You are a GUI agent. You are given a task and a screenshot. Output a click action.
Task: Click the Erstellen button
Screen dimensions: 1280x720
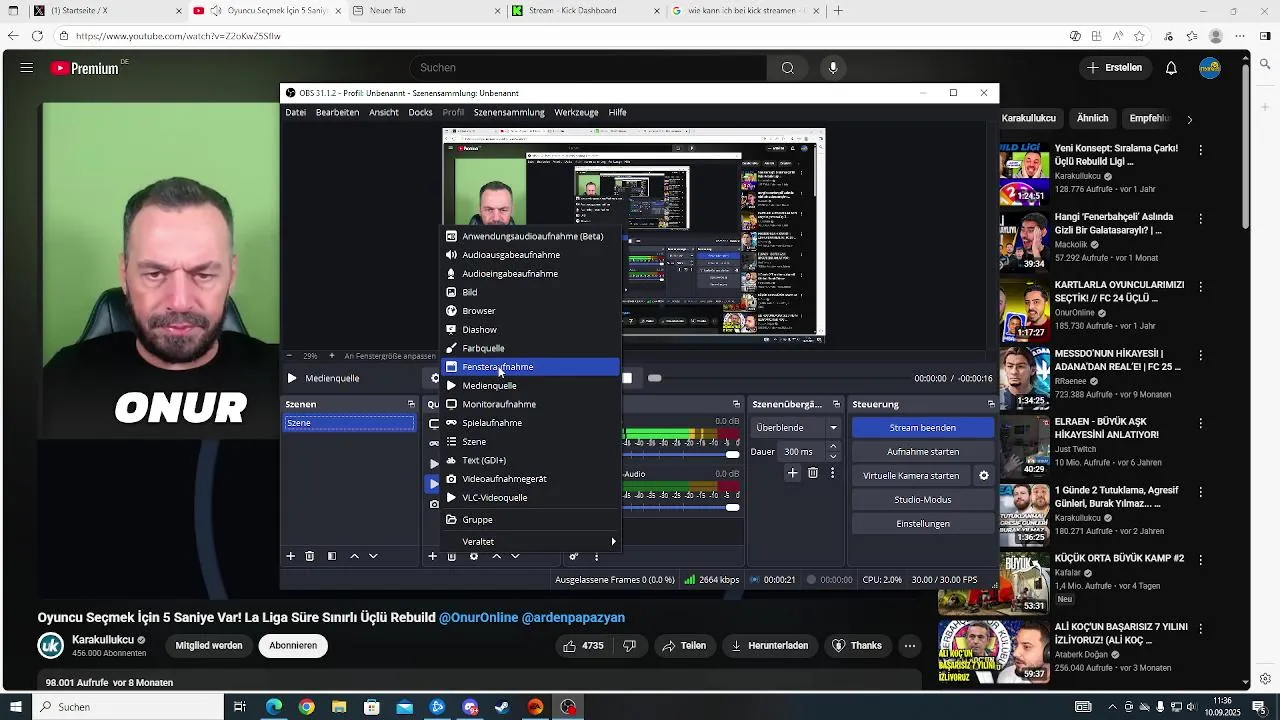coord(1115,68)
